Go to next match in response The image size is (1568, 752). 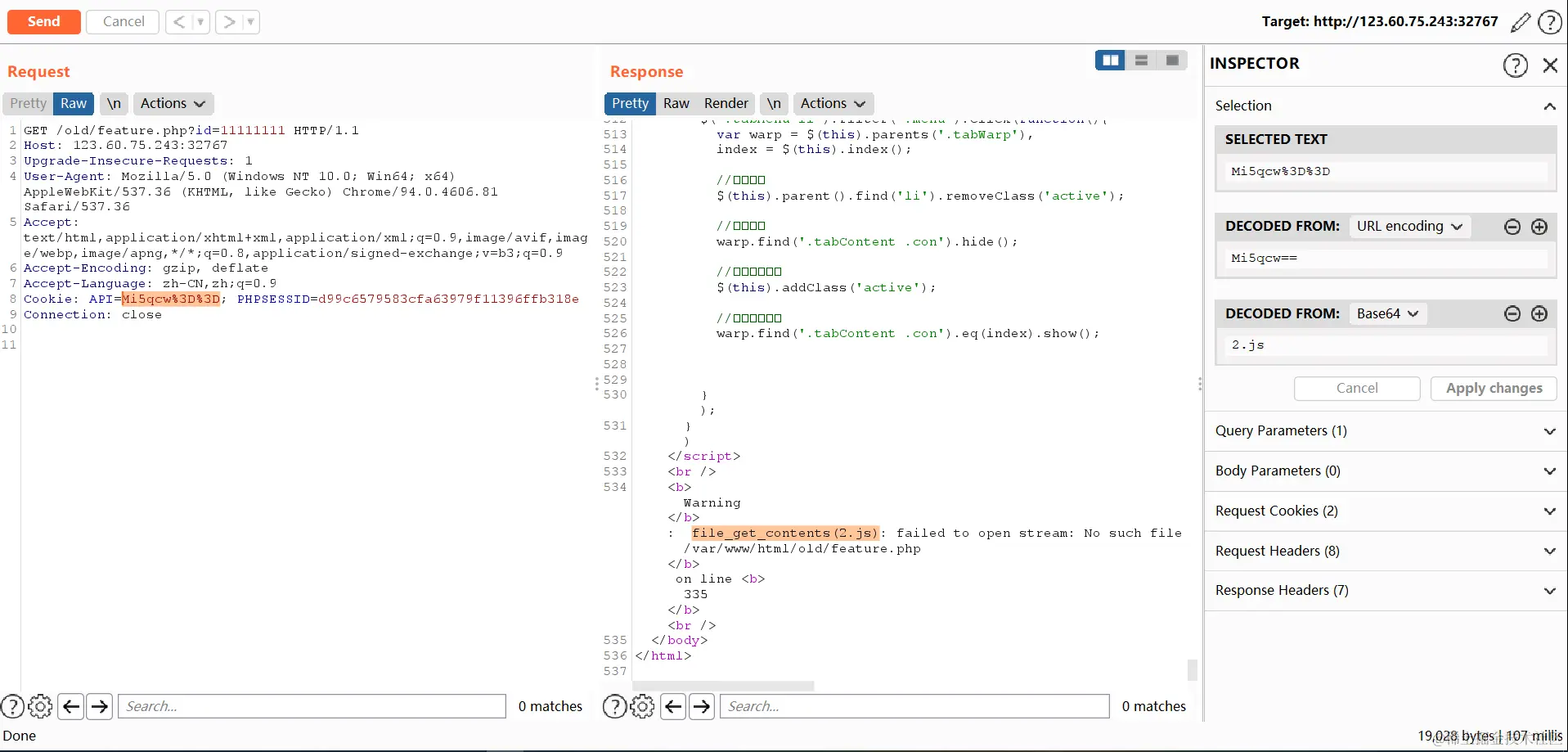coord(702,706)
